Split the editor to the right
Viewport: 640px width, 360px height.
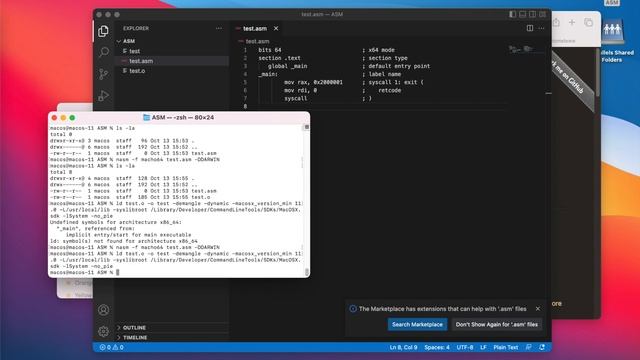click(x=530, y=28)
